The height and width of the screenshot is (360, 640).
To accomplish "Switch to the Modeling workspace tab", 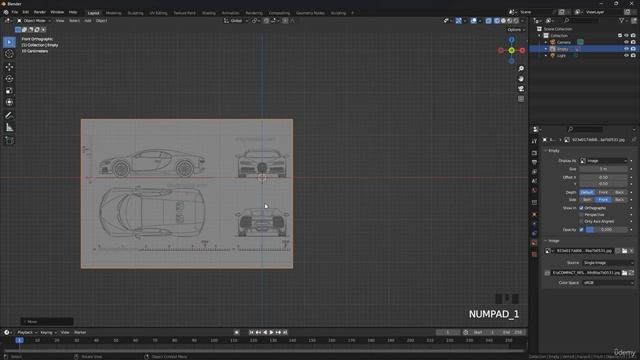I will 113,13.
